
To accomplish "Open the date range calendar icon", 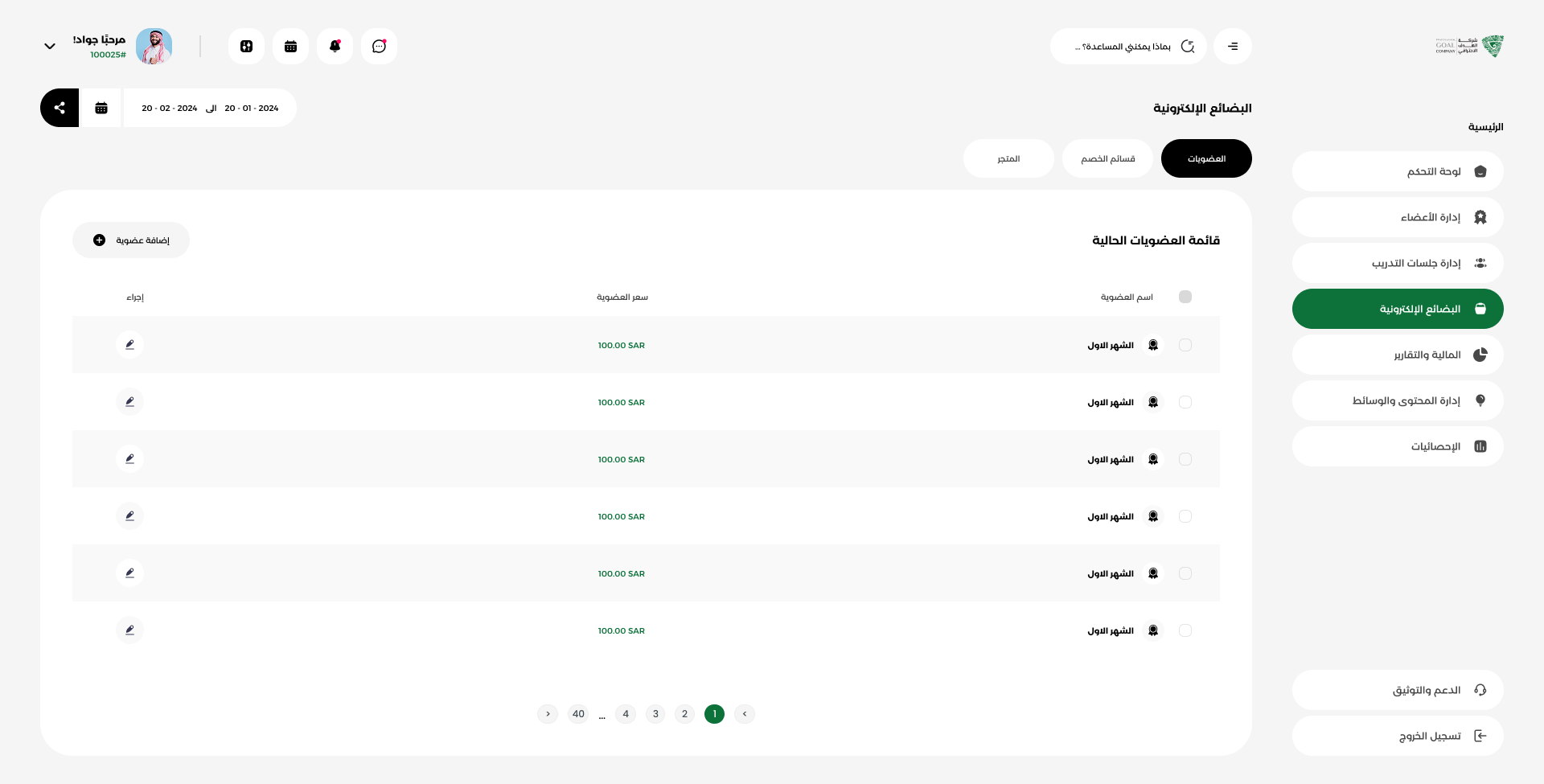I will coord(101,108).
